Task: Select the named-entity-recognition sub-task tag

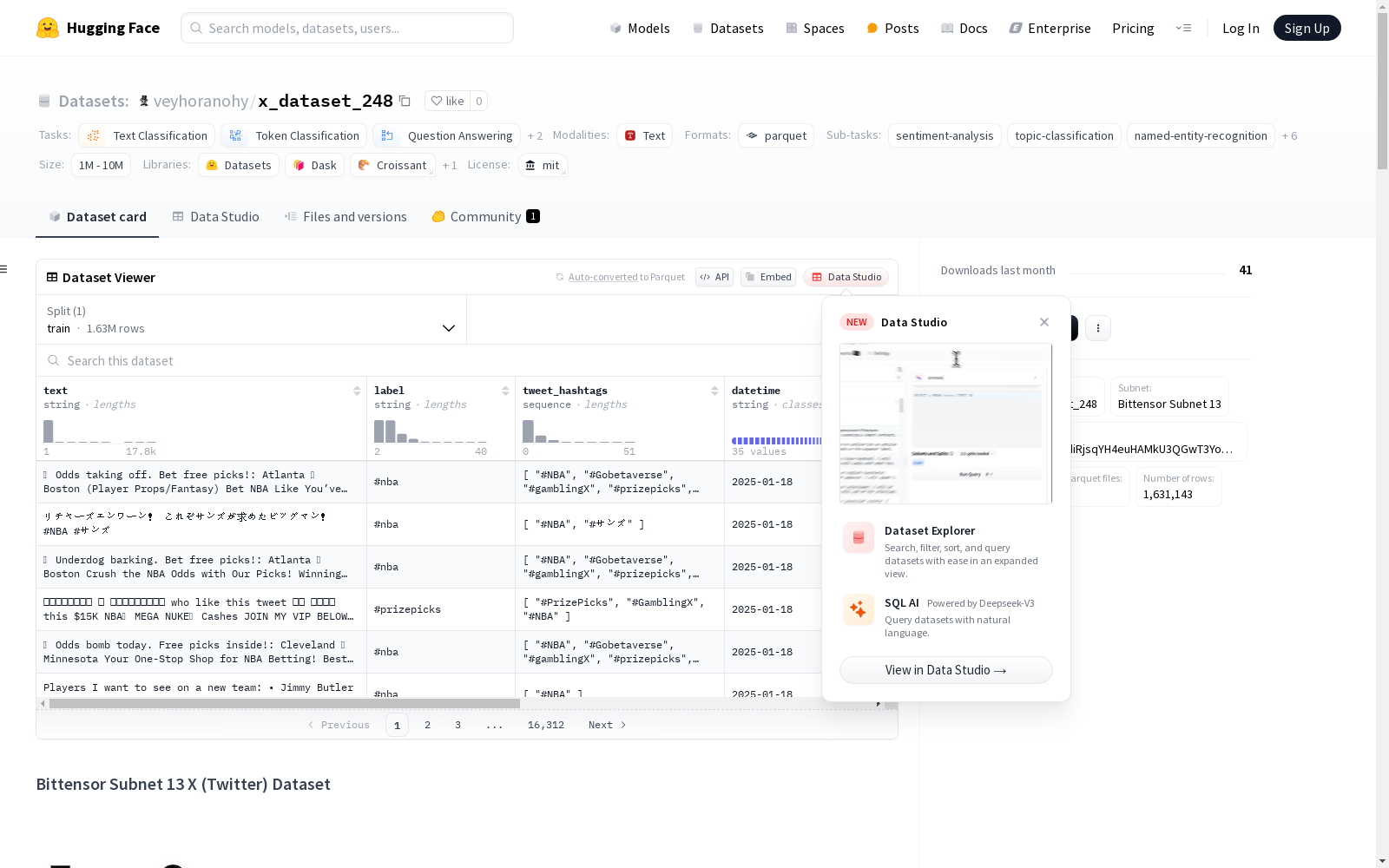Action: 1201,135
